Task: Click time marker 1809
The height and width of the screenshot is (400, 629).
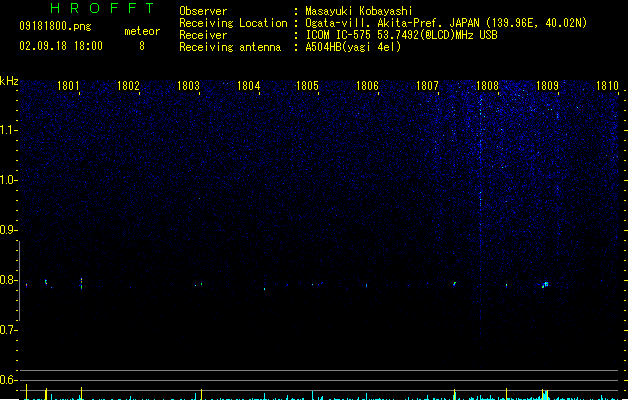Action: point(547,86)
